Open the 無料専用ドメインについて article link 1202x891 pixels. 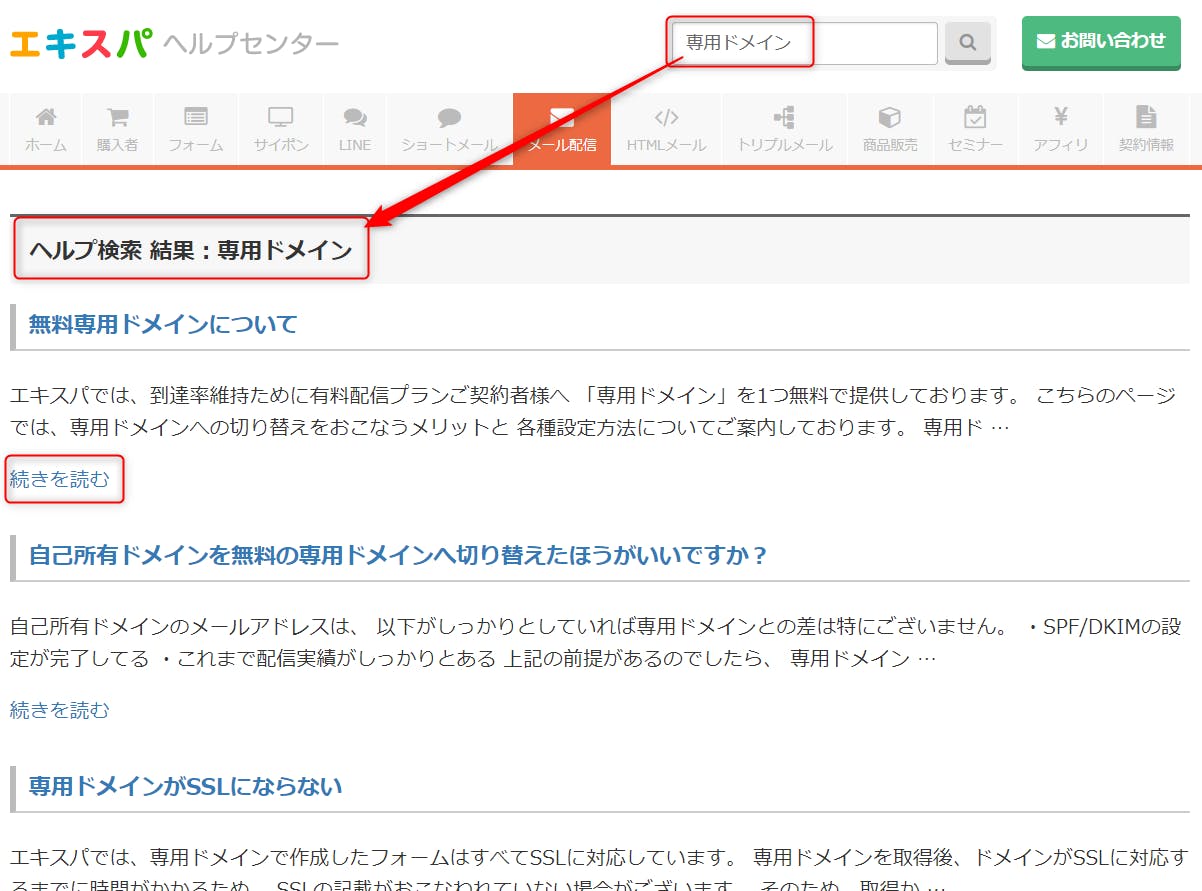pos(163,324)
